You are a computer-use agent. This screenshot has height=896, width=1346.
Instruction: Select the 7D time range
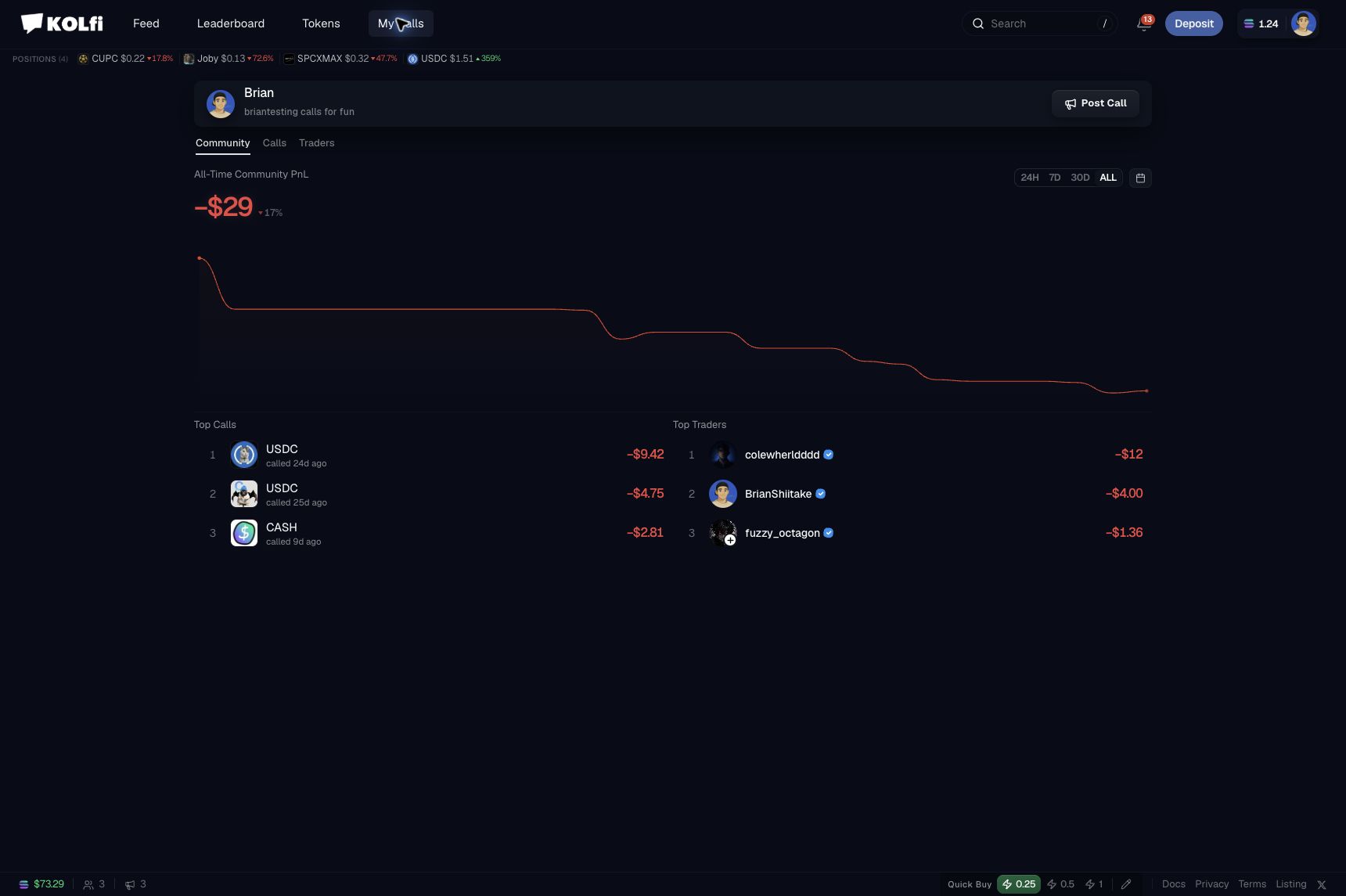[x=1054, y=178]
